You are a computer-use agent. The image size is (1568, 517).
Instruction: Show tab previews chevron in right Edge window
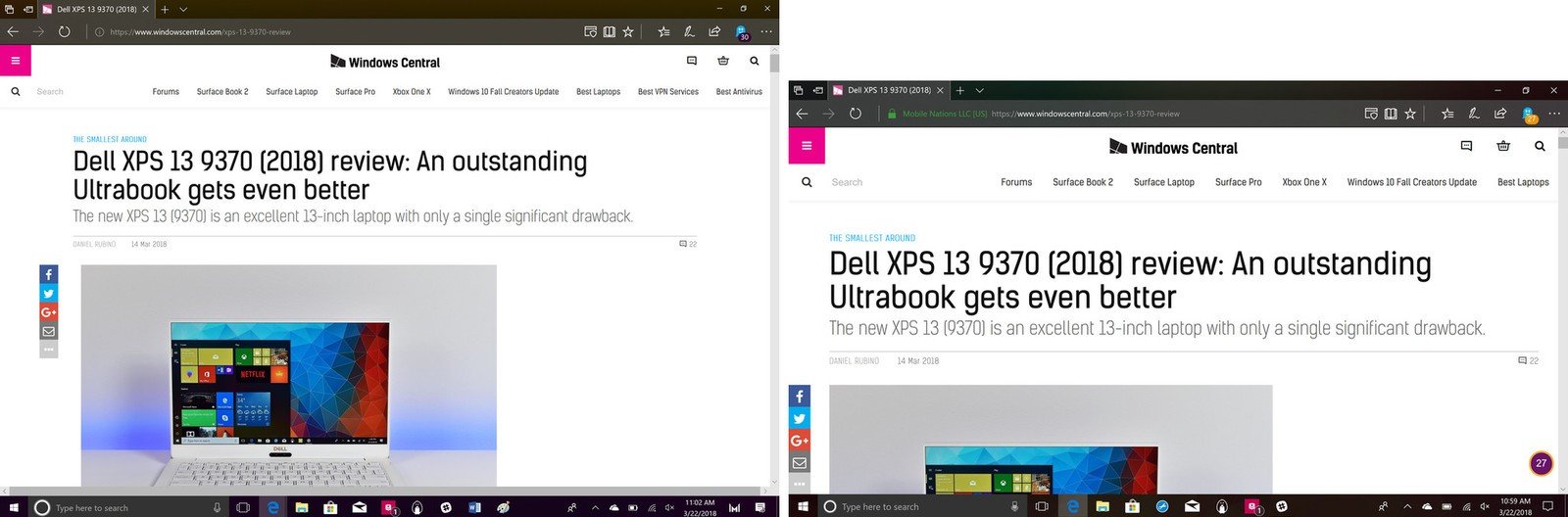pyautogui.click(x=979, y=90)
